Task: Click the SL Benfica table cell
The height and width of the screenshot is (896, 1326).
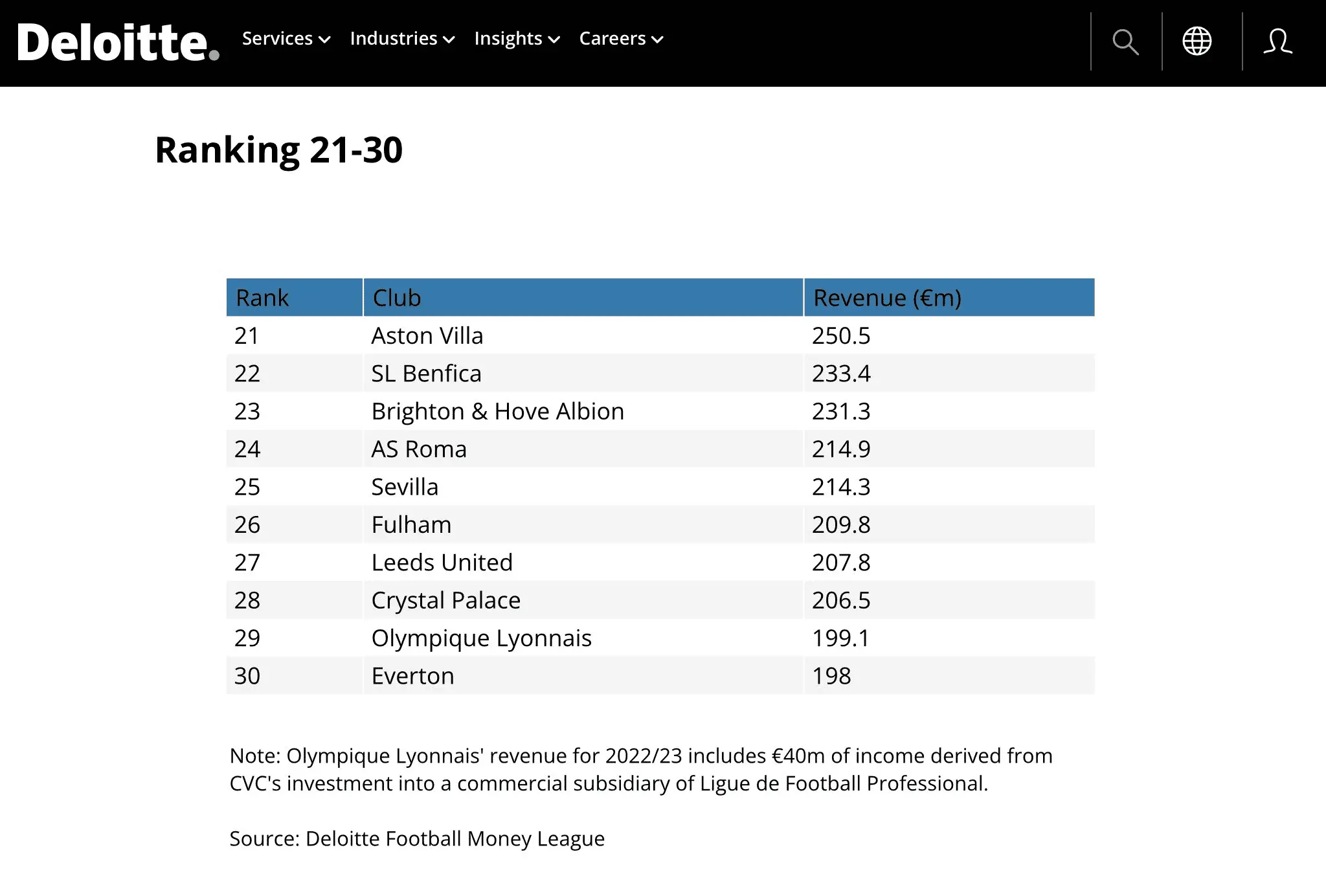Action: tap(426, 374)
